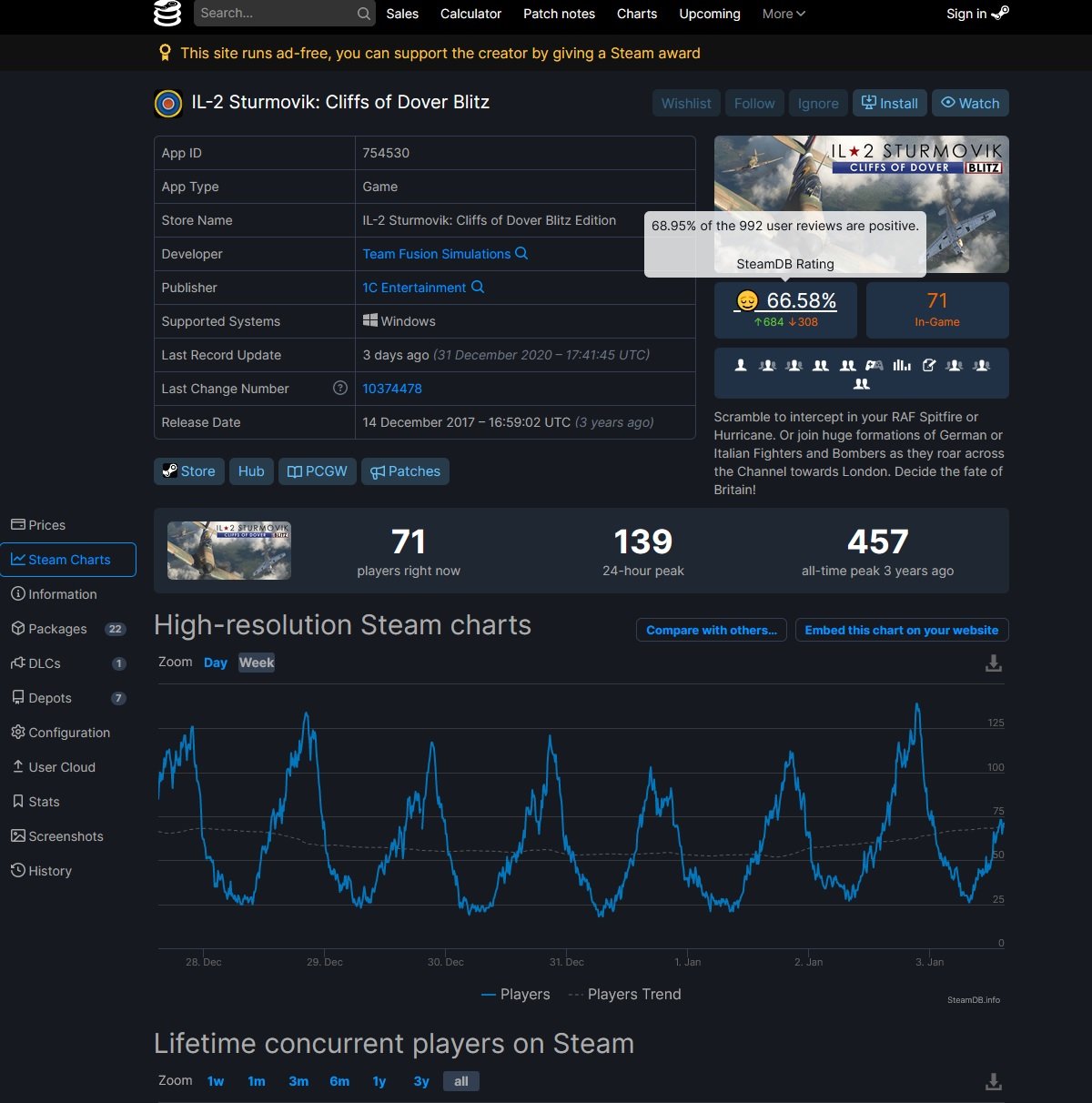The height and width of the screenshot is (1103, 1092).
Task: Set lifetime chart zoom to 1m
Action: [x=257, y=1081]
